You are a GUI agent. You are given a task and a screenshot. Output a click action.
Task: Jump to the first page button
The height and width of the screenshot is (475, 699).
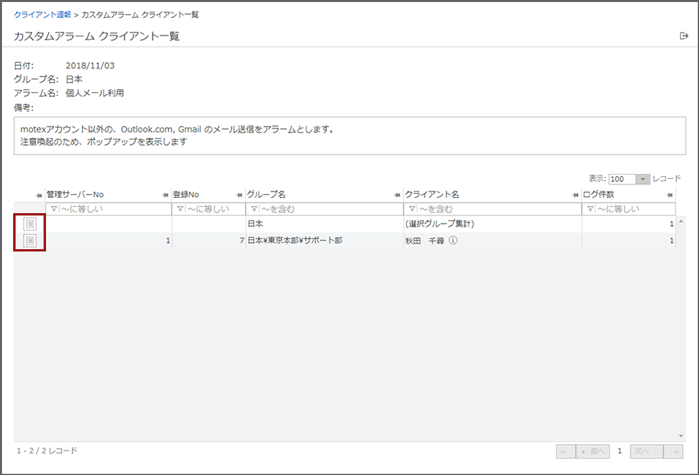point(565,451)
